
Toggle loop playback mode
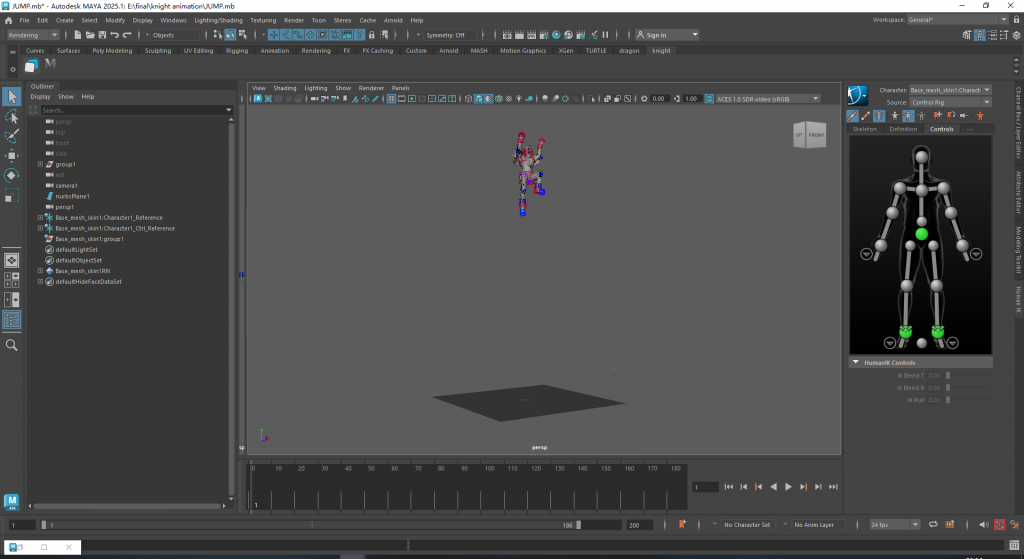(932, 524)
